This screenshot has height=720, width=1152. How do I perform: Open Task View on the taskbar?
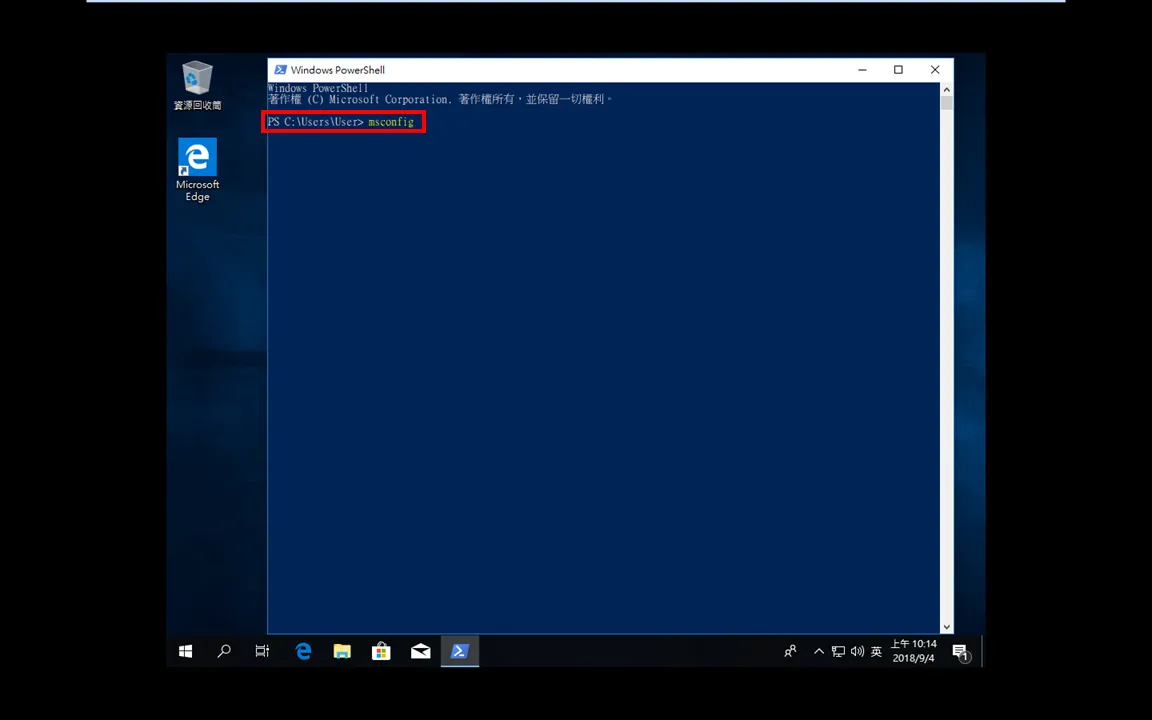[262, 651]
